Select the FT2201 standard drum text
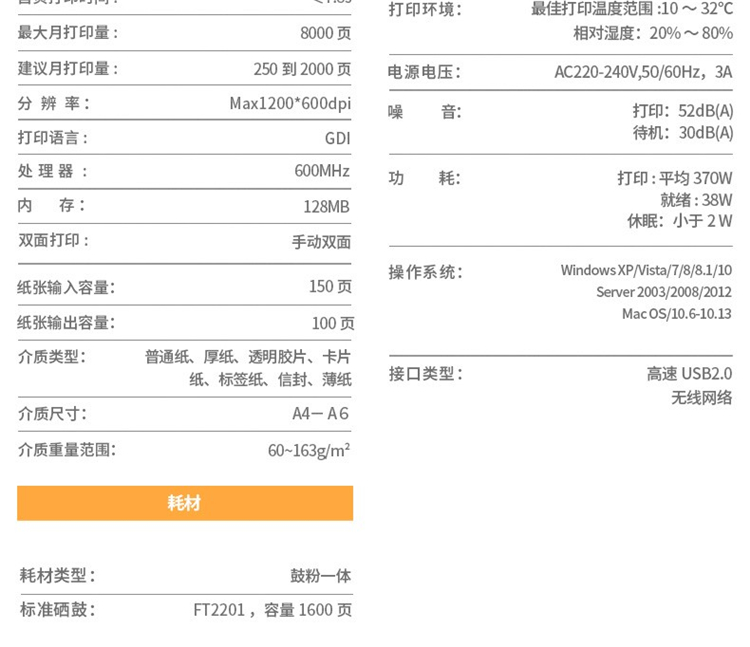 (x=219, y=610)
